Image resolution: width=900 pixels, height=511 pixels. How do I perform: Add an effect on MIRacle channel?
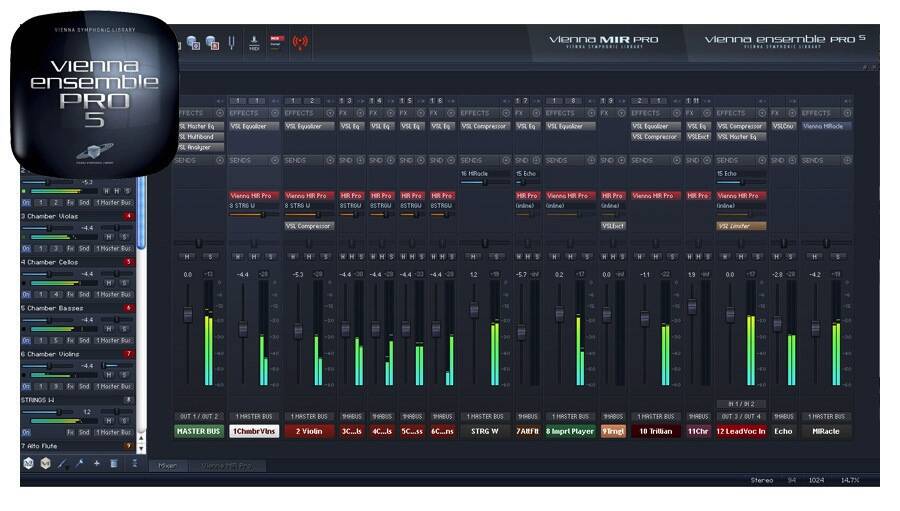[x=847, y=113]
